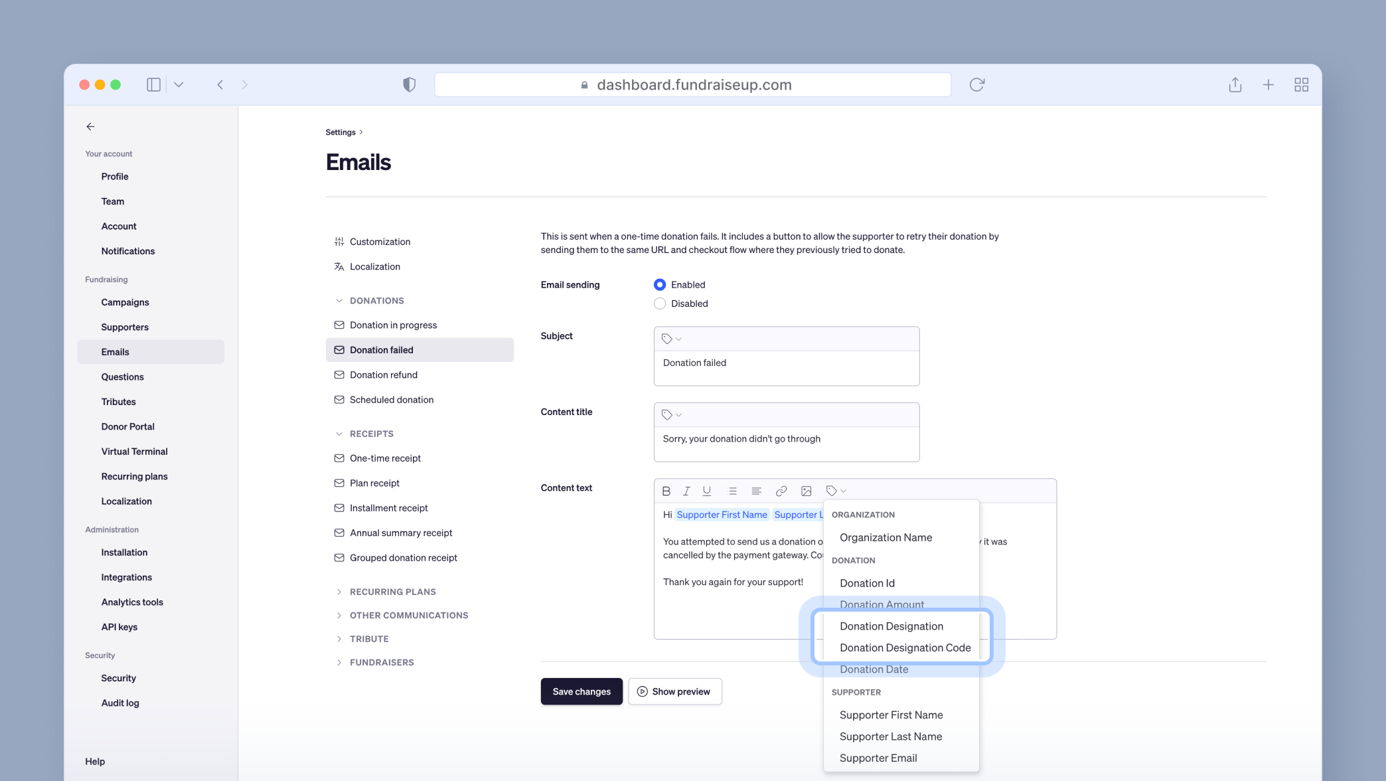The height and width of the screenshot is (781, 1386).
Task: Toggle bold formatting in Content text toolbar
Action: tap(666, 491)
